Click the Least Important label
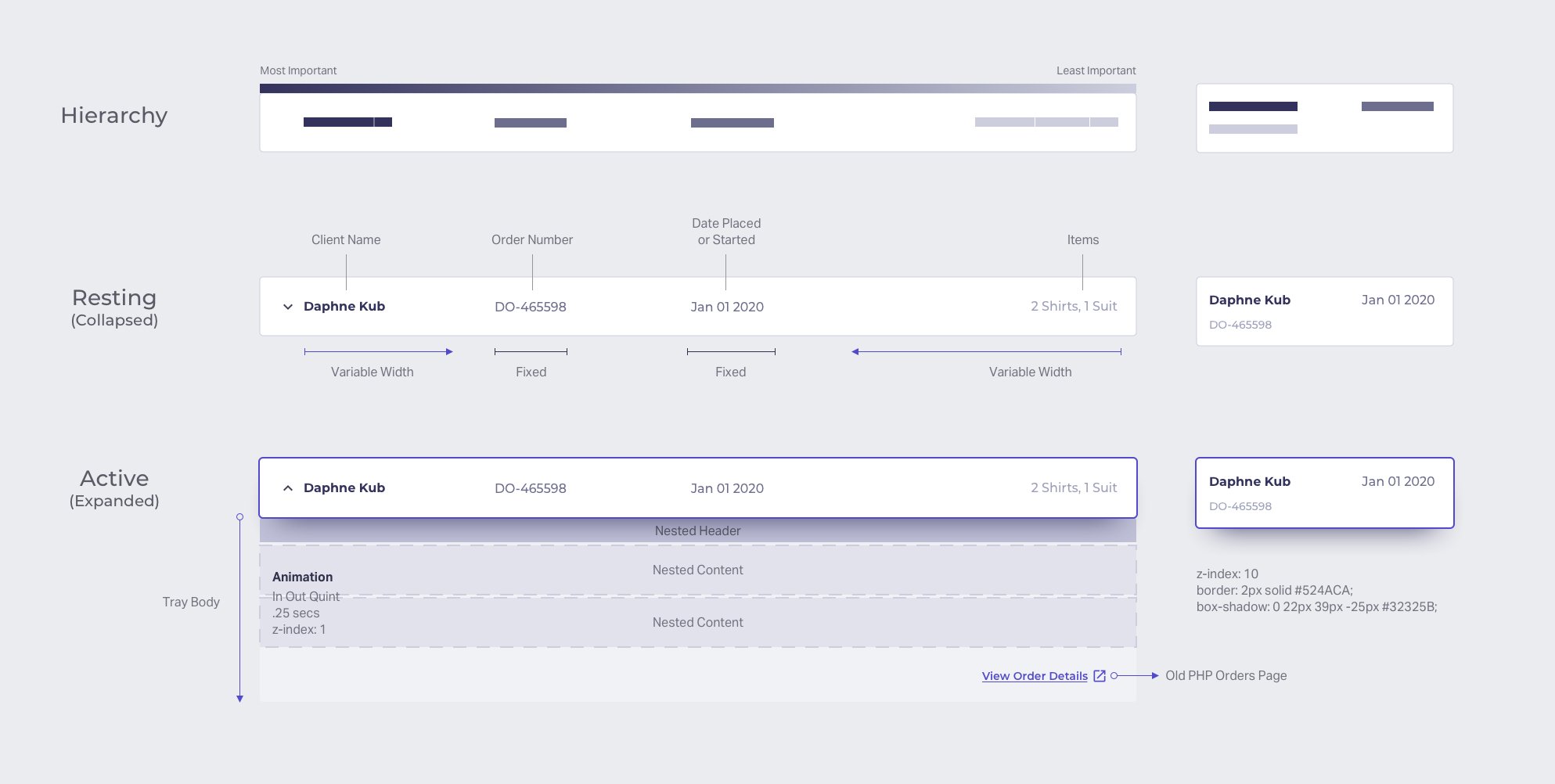The height and width of the screenshot is (784, 1555). tap(1096, 70)
